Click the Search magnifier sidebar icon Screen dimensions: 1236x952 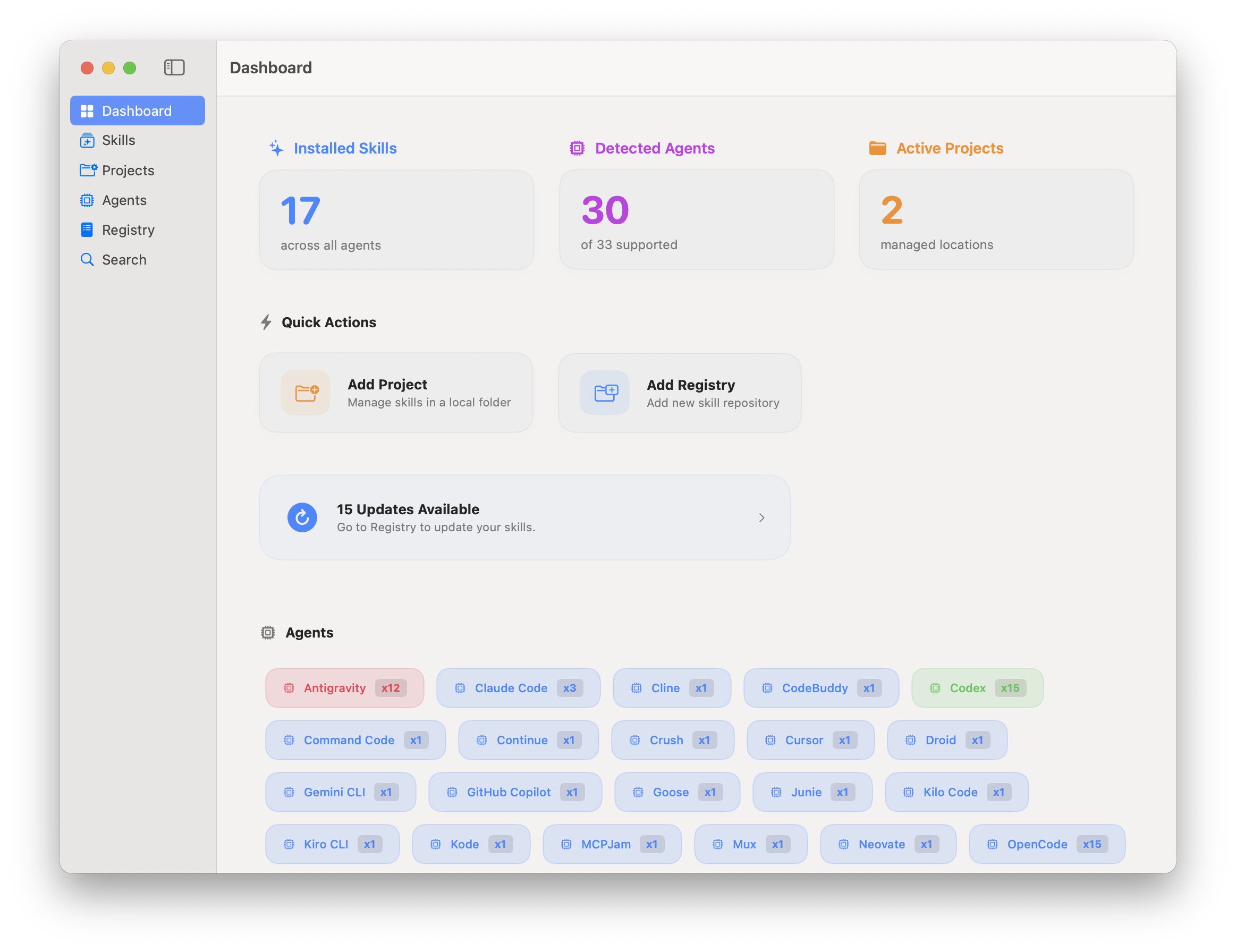(x=87, y=260)
